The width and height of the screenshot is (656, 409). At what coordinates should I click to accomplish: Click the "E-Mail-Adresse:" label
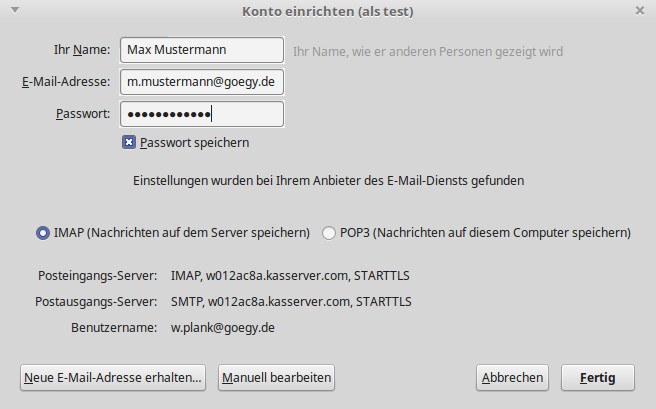click(x=65, y=82)
